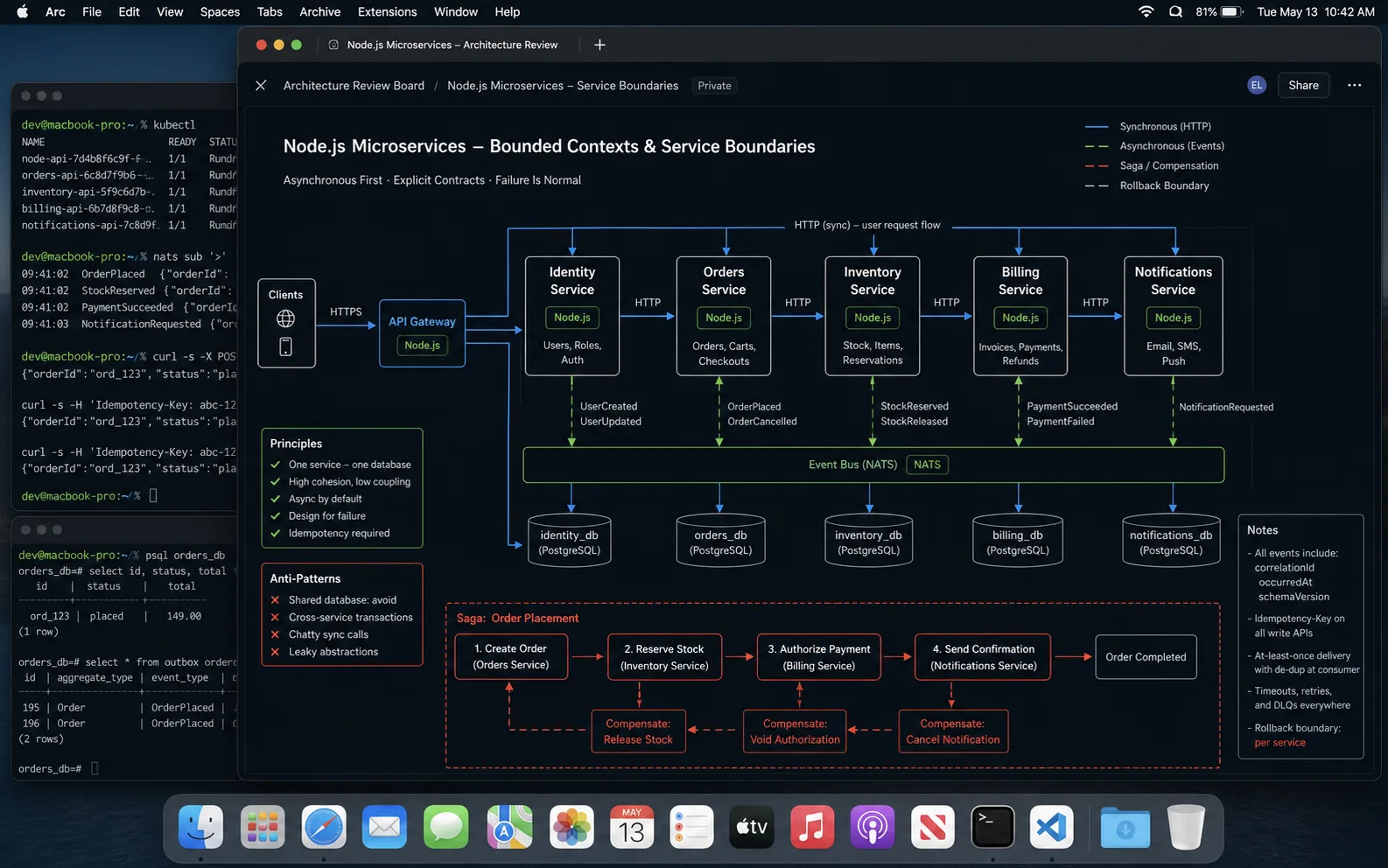Open Photos from the dock
The width and height of the screenshot is (1388, 868).
[x=571, y=827]
